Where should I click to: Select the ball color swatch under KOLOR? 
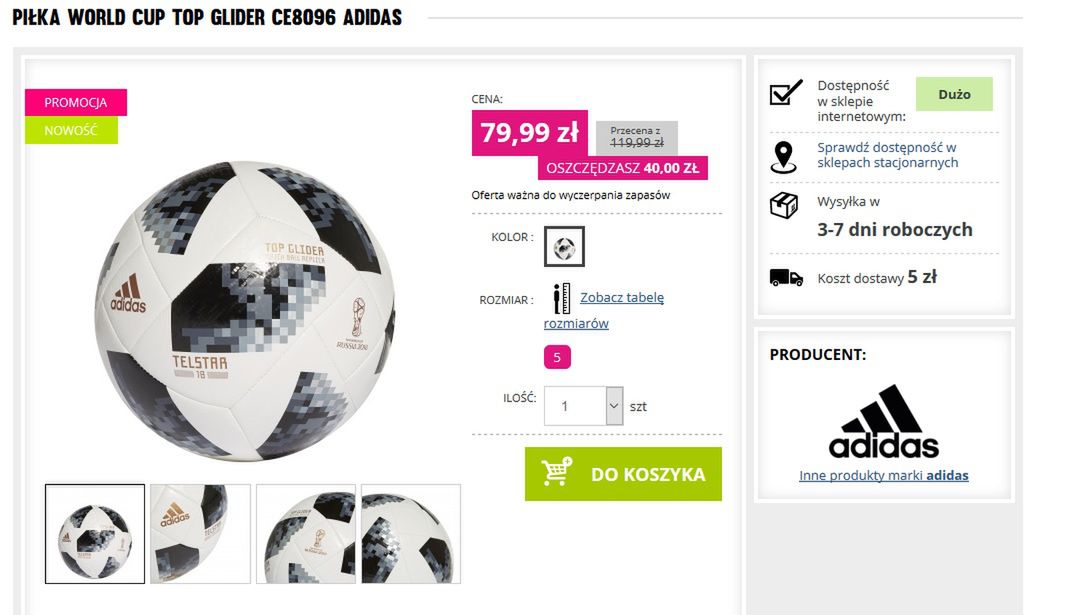point(564,246)
